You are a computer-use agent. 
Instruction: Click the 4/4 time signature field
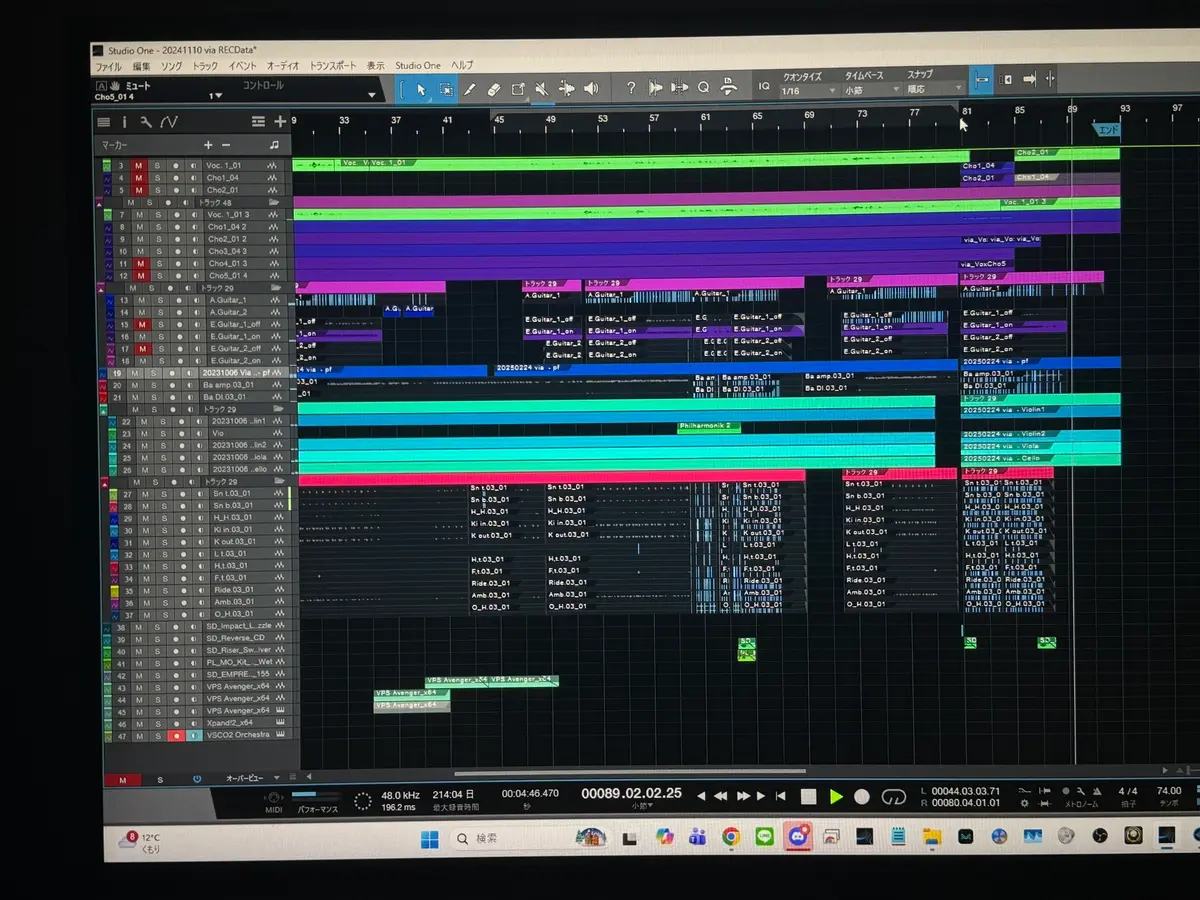pos(1127,790)
